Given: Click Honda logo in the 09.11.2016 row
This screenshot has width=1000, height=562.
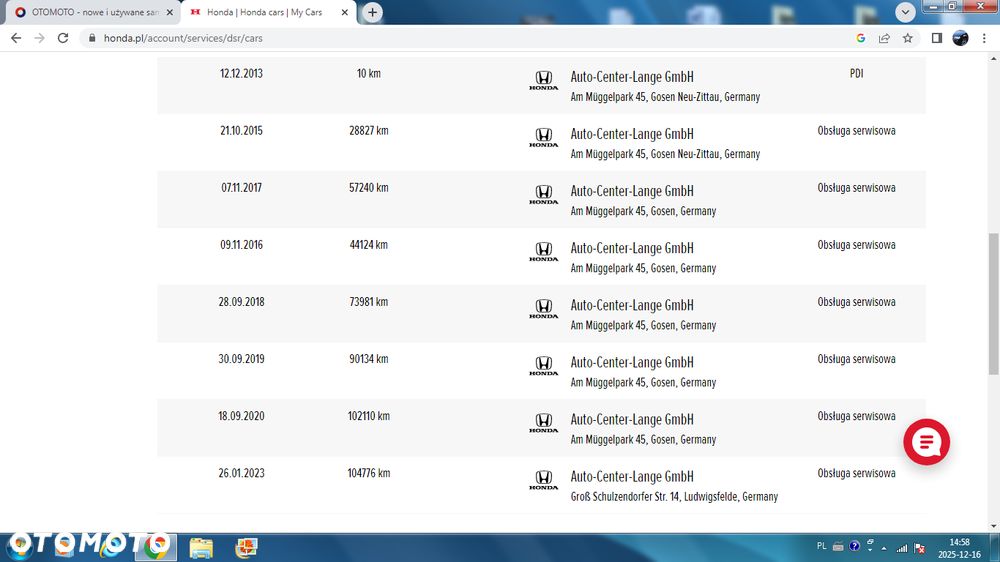Looking at the screenshot, I should [x=543, y=252].
